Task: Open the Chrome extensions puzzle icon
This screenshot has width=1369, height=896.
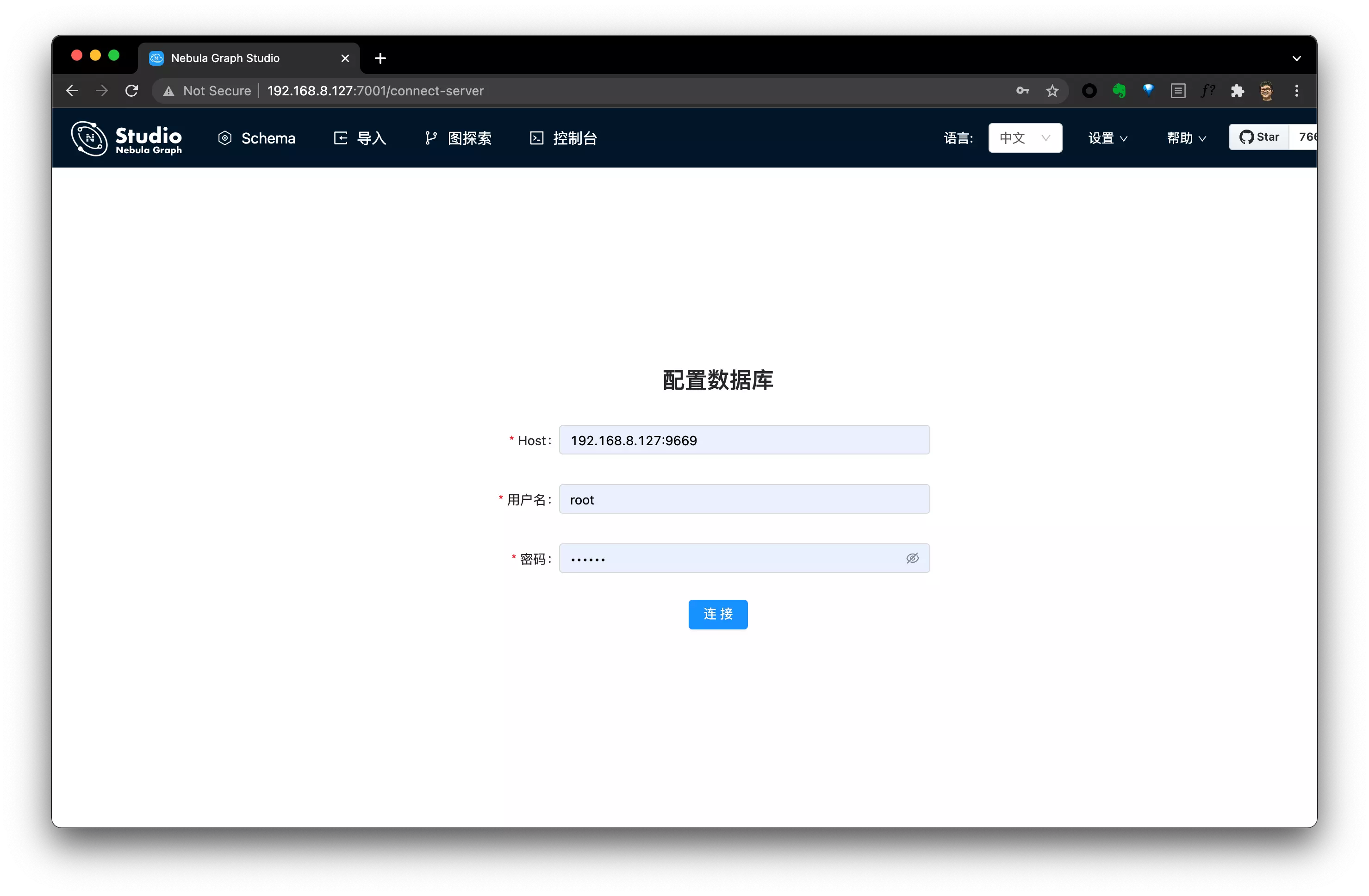Action: pos(1237,91)
